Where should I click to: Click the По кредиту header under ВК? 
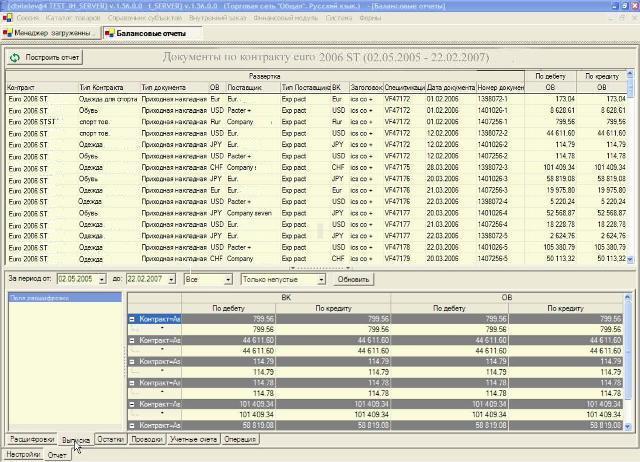[x=333, y=309]
